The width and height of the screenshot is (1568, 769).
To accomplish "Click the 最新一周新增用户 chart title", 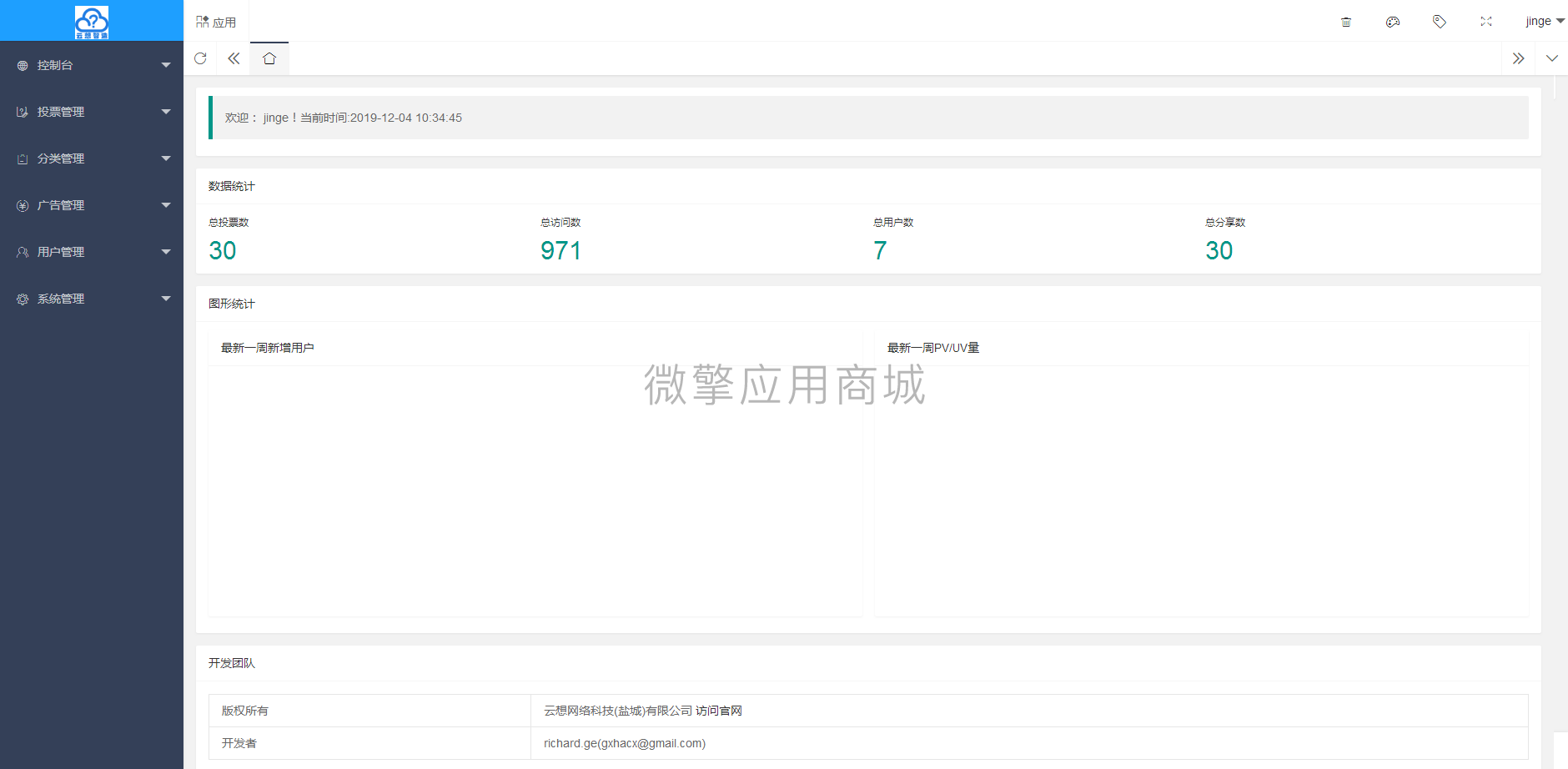I will pos(268,348).
